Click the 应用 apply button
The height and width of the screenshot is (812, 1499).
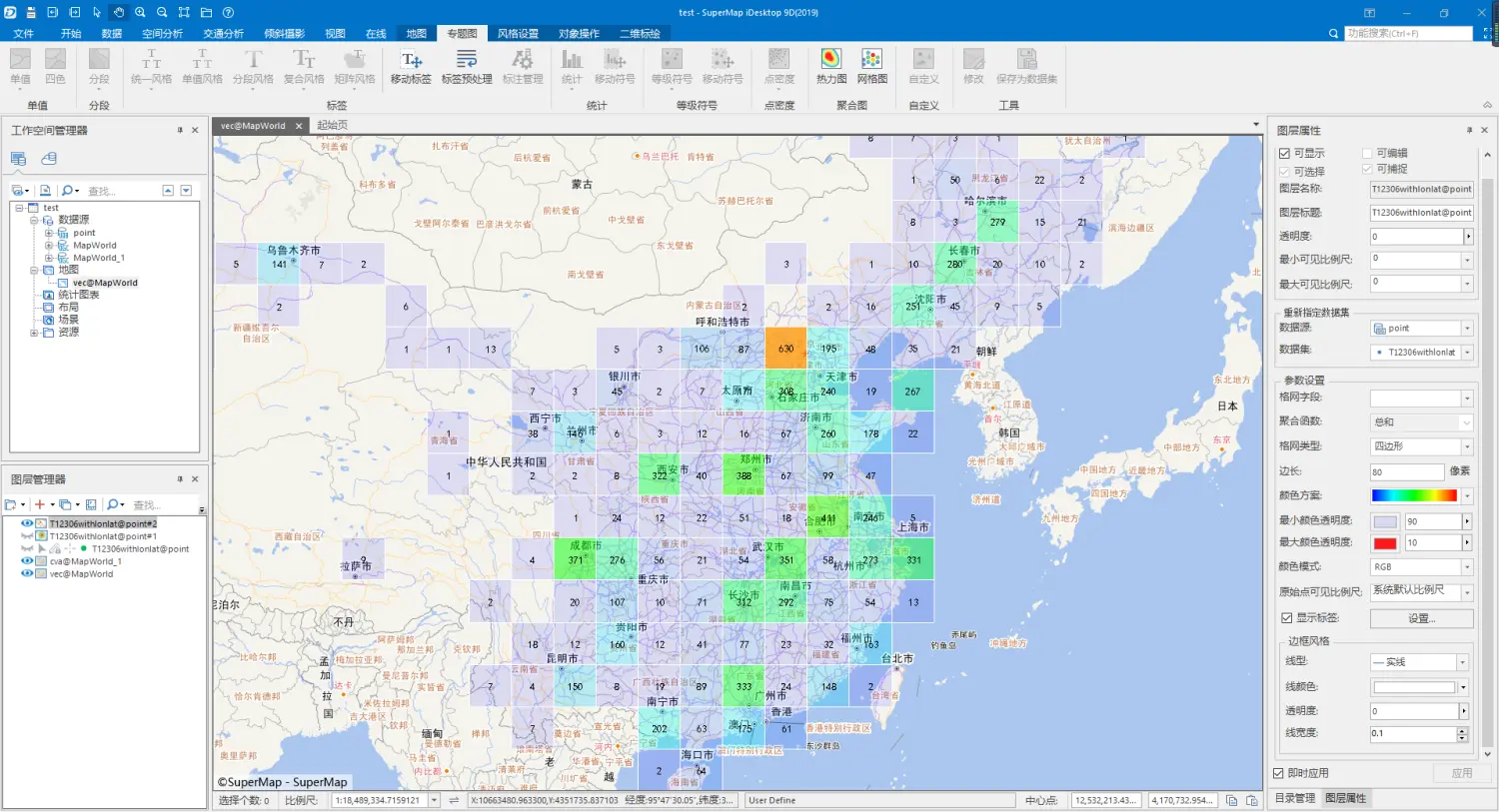click(1462, 774)
